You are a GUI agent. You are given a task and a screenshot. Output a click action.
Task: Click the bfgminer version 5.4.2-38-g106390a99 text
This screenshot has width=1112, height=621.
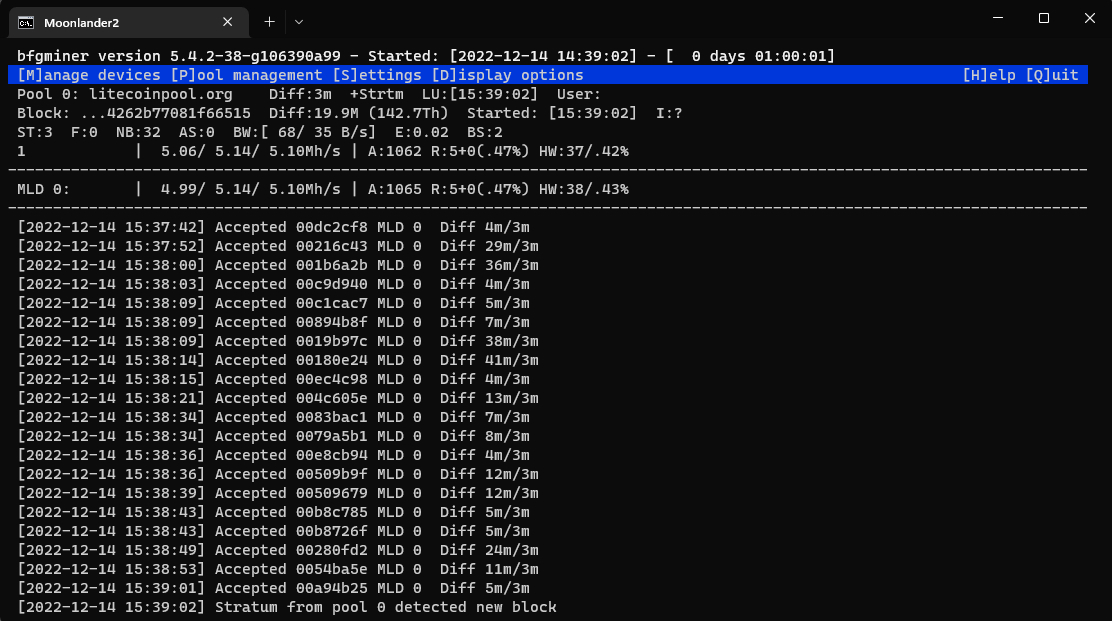coord(179,56)
